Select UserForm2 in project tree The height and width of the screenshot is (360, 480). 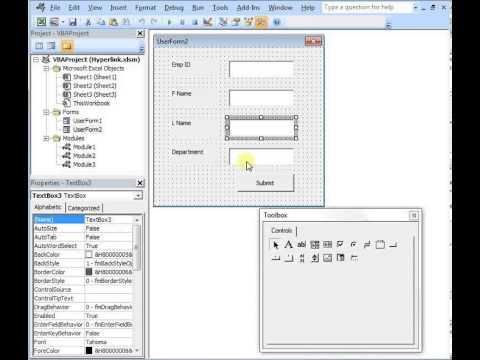point(87,129)
